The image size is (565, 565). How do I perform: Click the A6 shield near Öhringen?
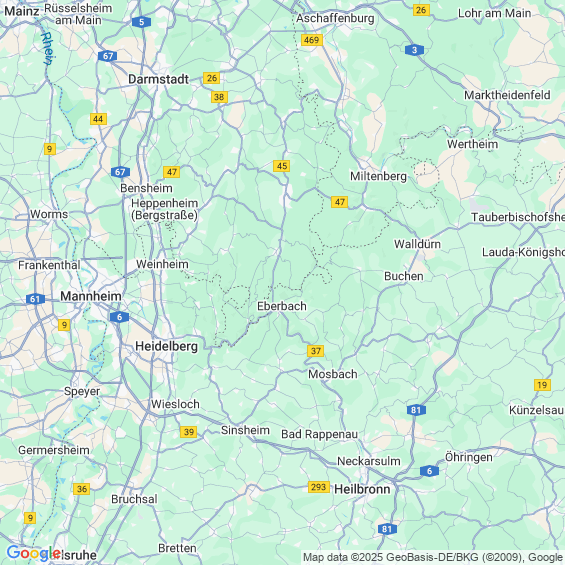click(429, 471)
